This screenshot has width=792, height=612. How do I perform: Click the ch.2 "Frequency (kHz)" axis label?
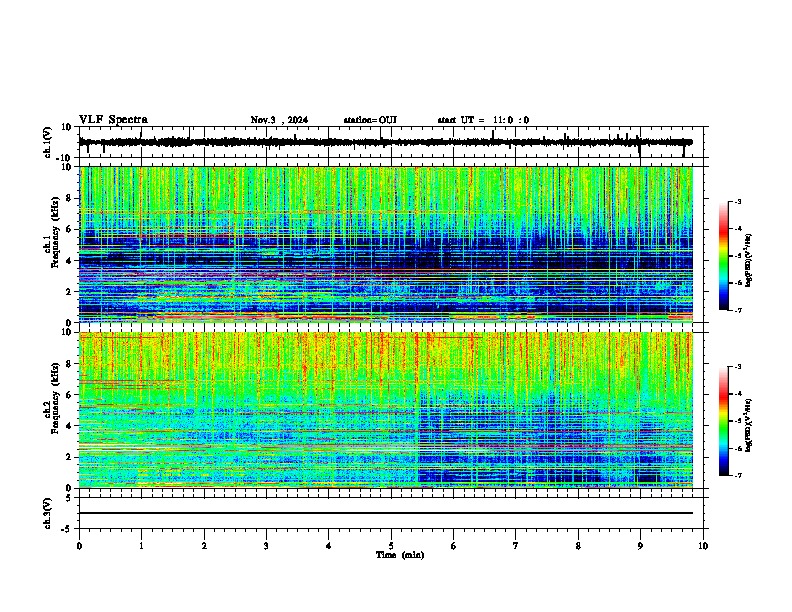[55, 398]
